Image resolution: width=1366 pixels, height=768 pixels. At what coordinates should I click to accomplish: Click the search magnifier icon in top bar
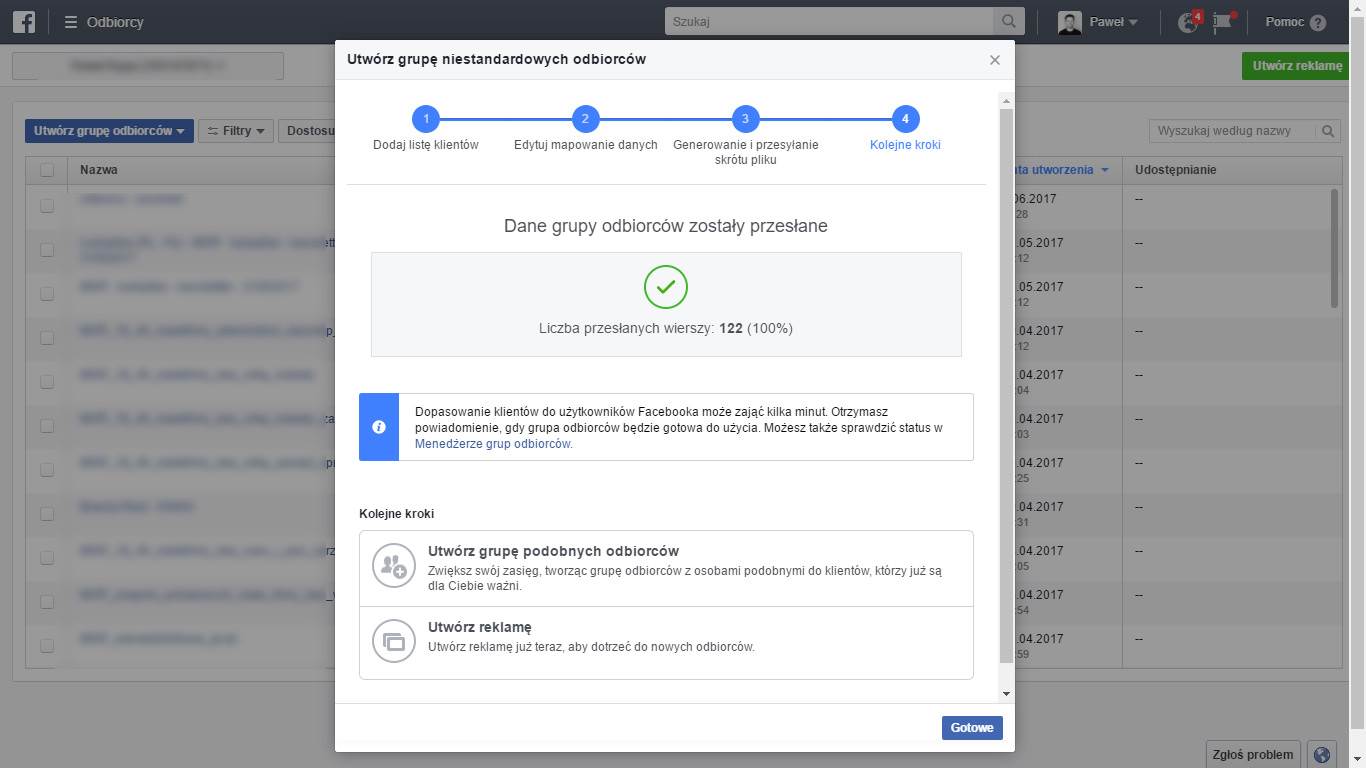coord(1008,21)
